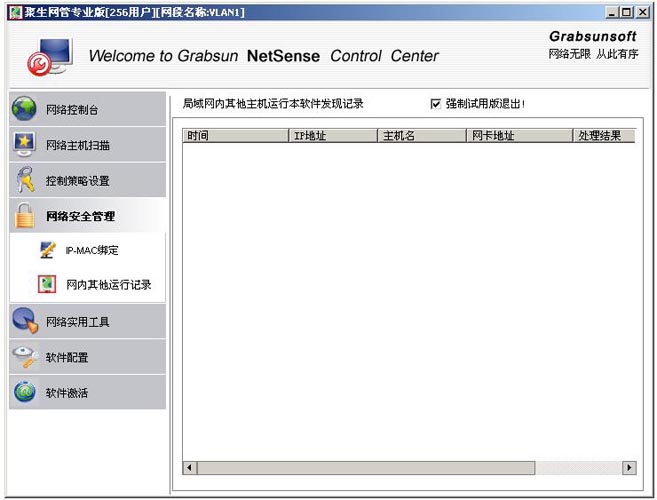
Task: Click the keys icon for 控制策略设置
Action: [x=25, y=179]
